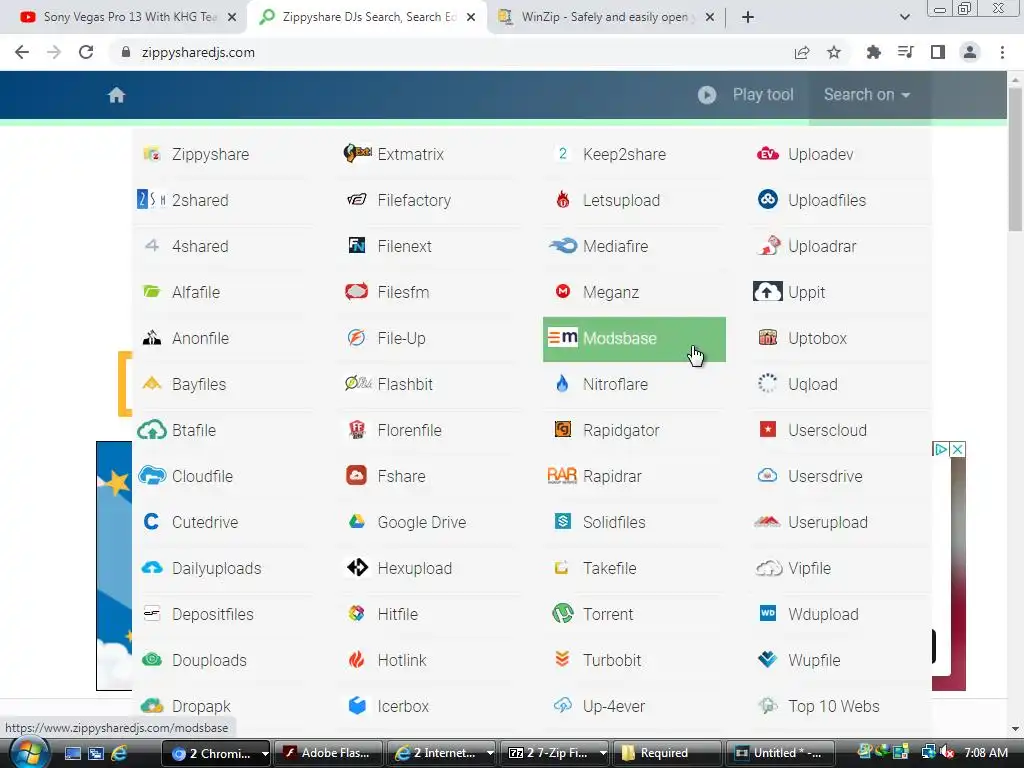
Task: Select Modsbase from the menu
Action: (634, 339)
